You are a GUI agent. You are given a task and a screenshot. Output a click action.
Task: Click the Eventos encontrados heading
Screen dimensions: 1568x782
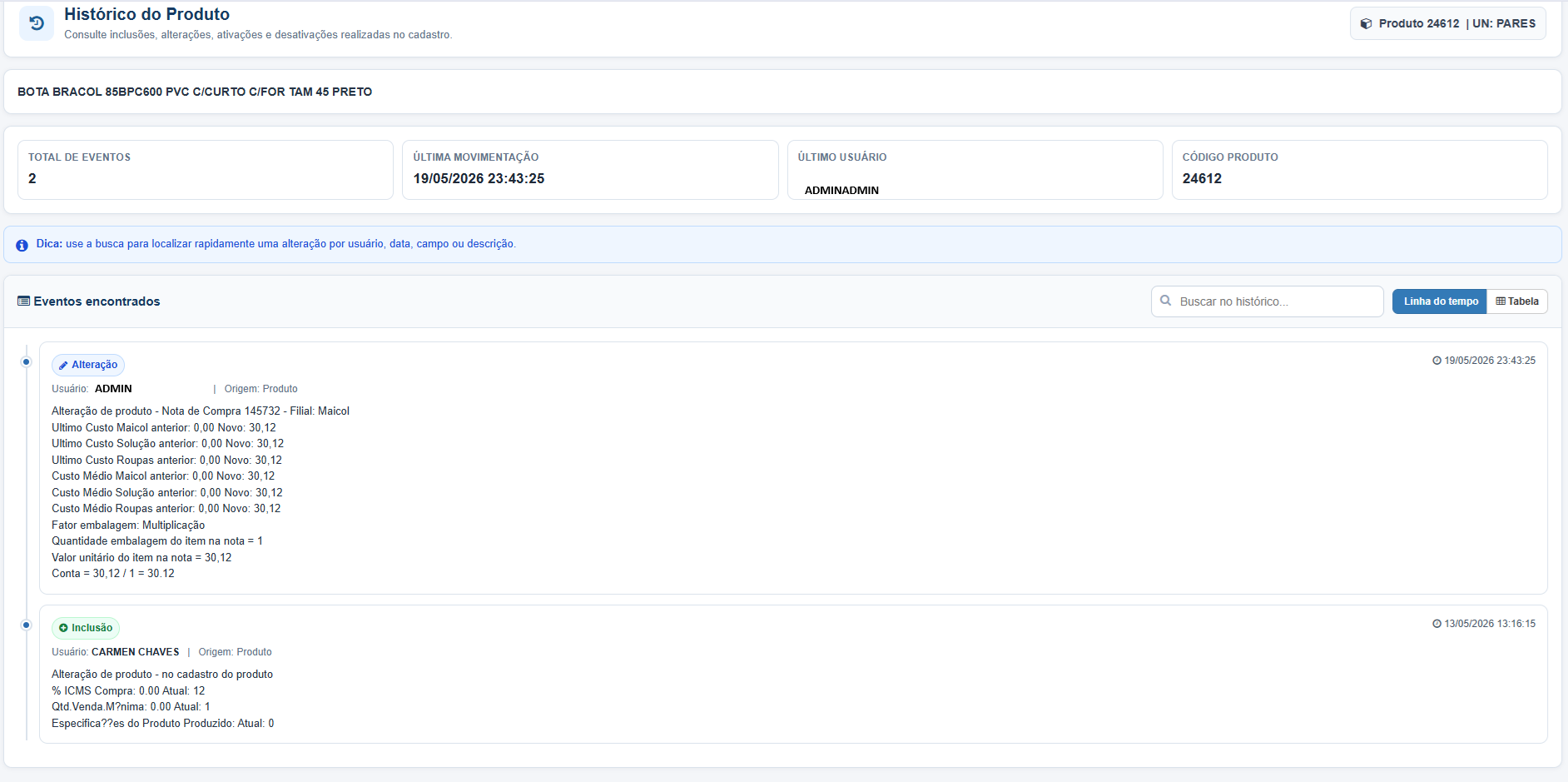[97, 301]
